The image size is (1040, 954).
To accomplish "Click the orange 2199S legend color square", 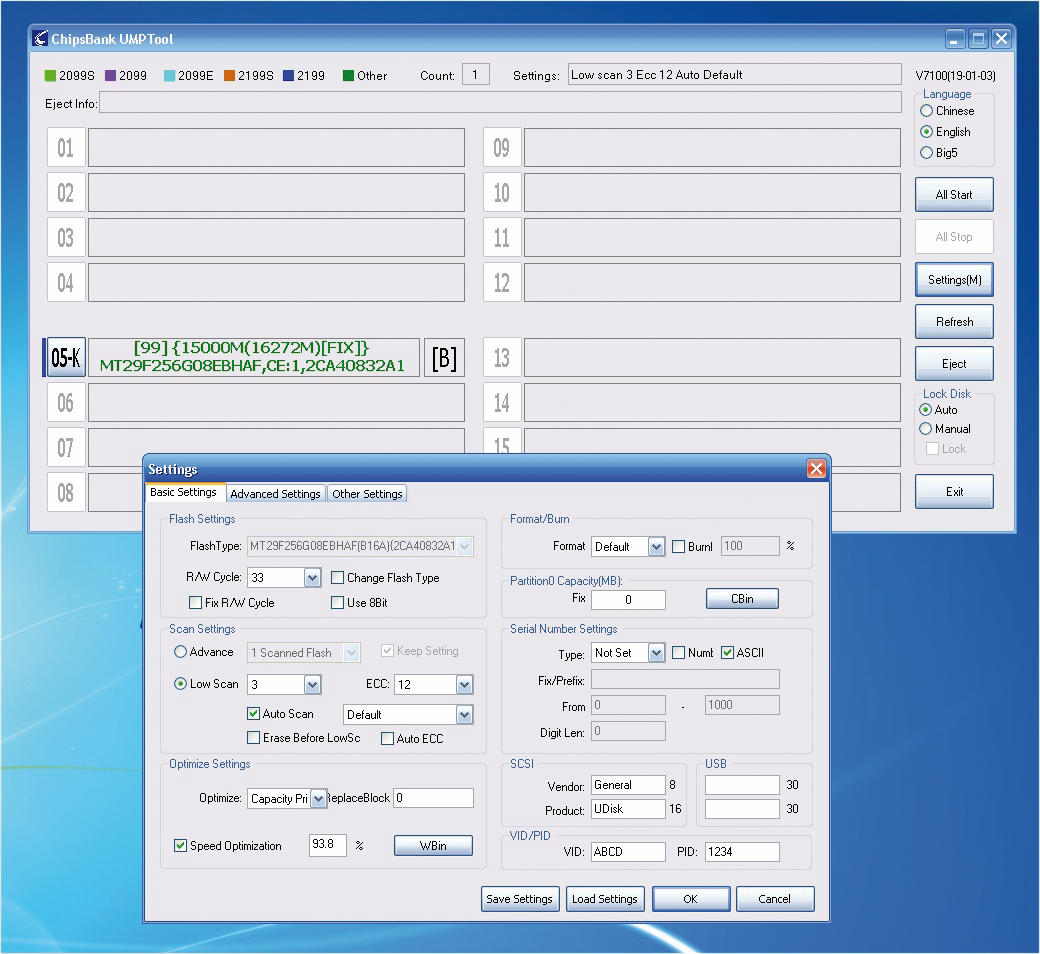I will tap(229, 76).
